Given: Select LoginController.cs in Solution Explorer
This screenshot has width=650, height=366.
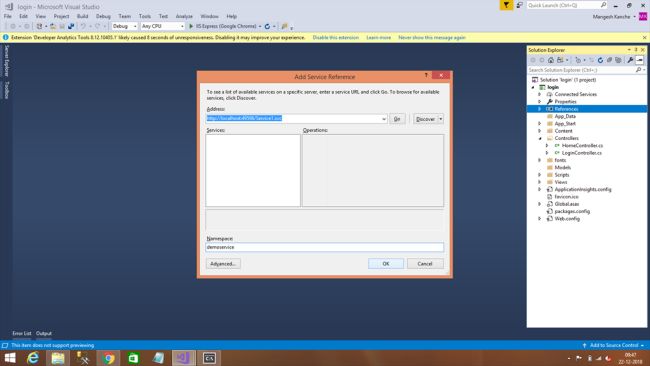Looking at the screenshot, I should click(582, 153).
